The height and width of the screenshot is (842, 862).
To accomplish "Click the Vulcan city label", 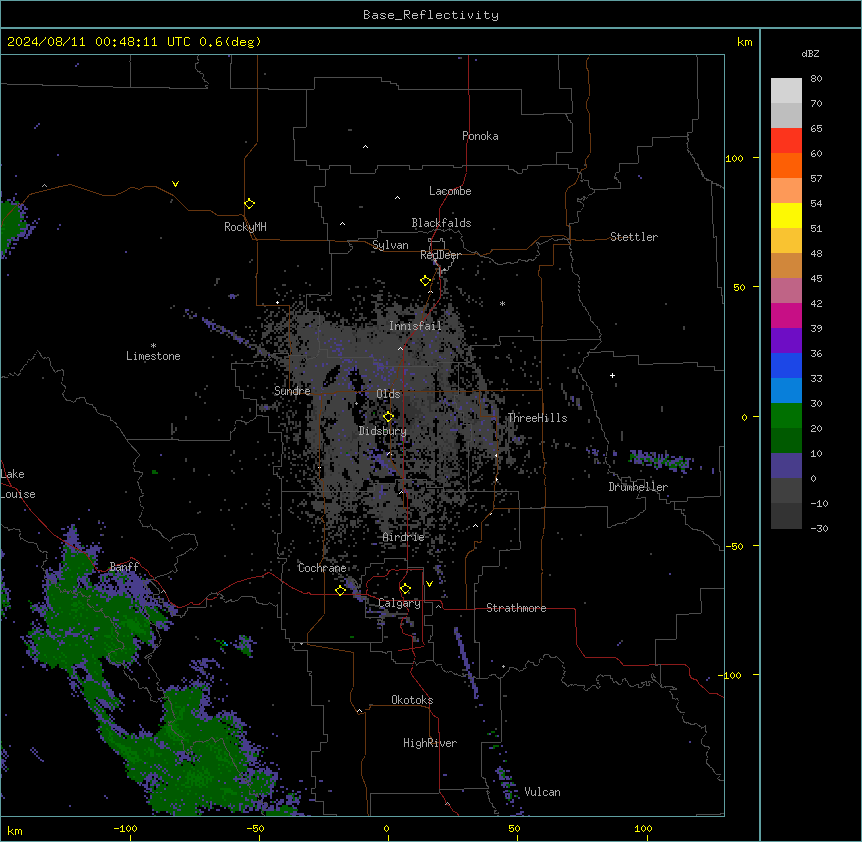I will pyautogui.click(x=542, y=792).
